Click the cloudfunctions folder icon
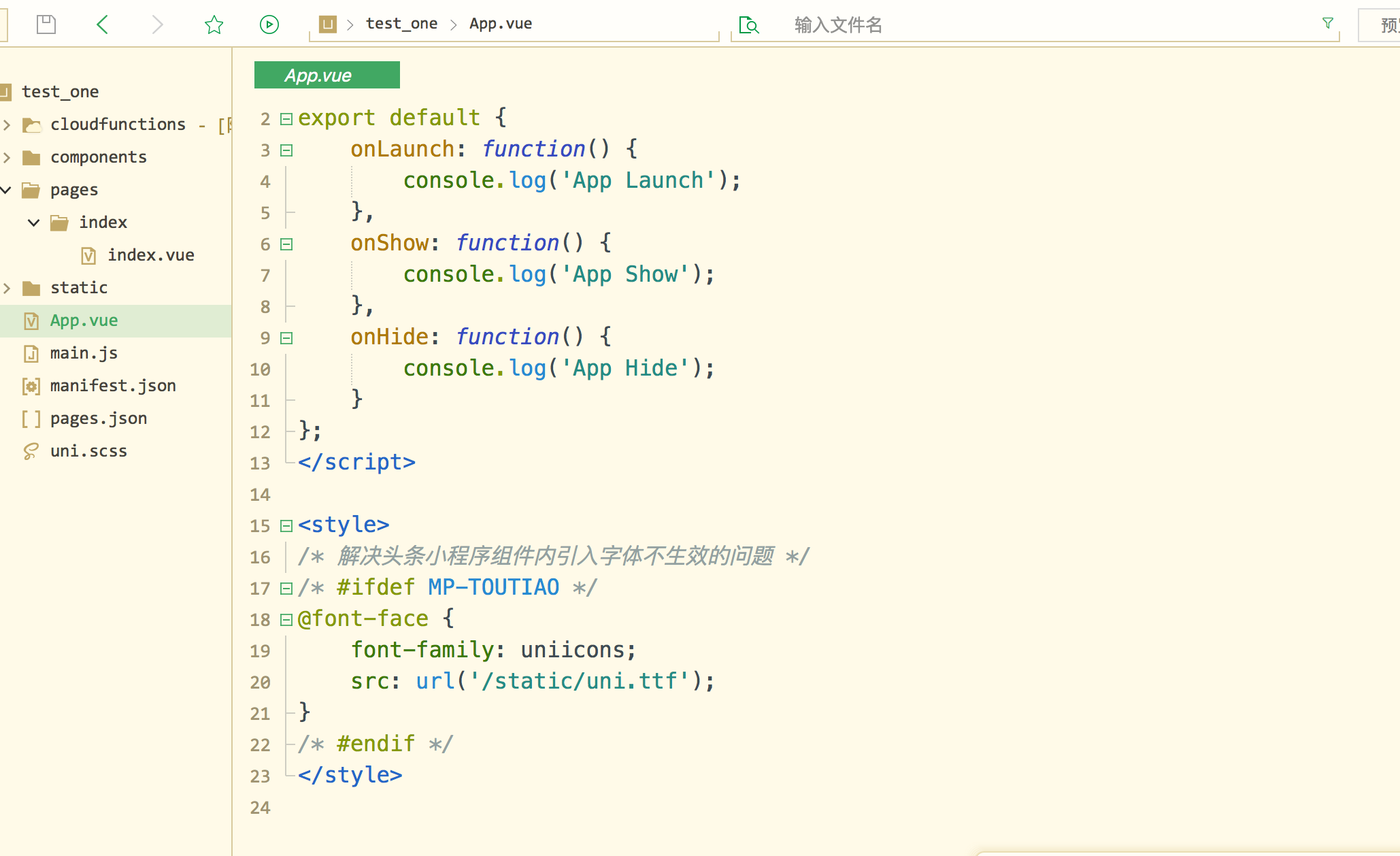The height and width of the screenshot is (856, 1400). (x=31, y=125)
